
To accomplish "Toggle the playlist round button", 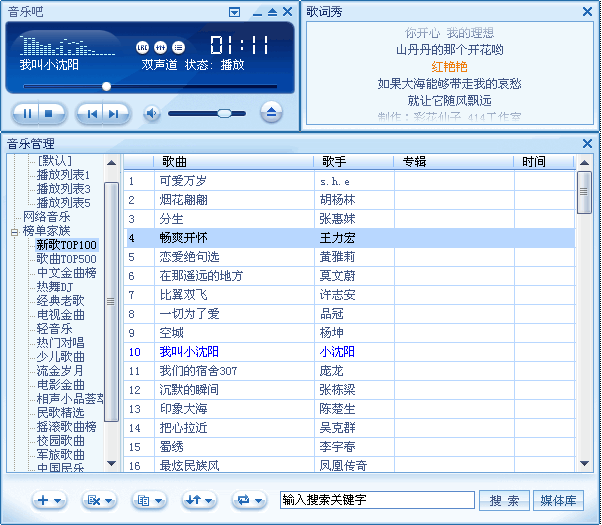I will coord(178,48).
